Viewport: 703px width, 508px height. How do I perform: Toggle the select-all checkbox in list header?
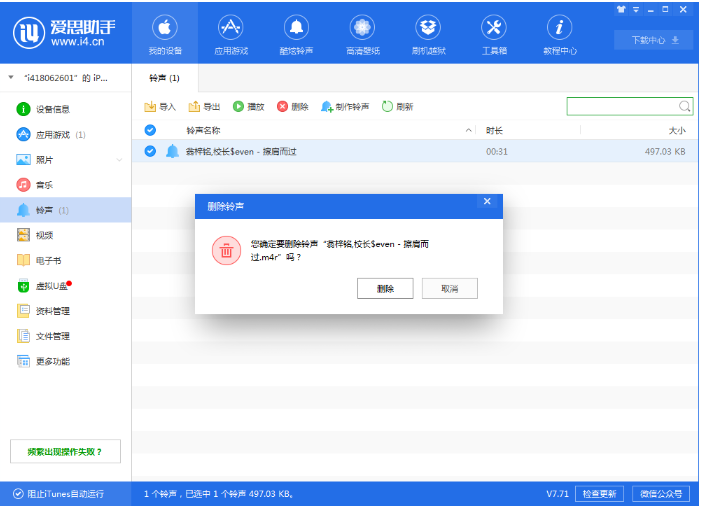click(x=150, y=130)
